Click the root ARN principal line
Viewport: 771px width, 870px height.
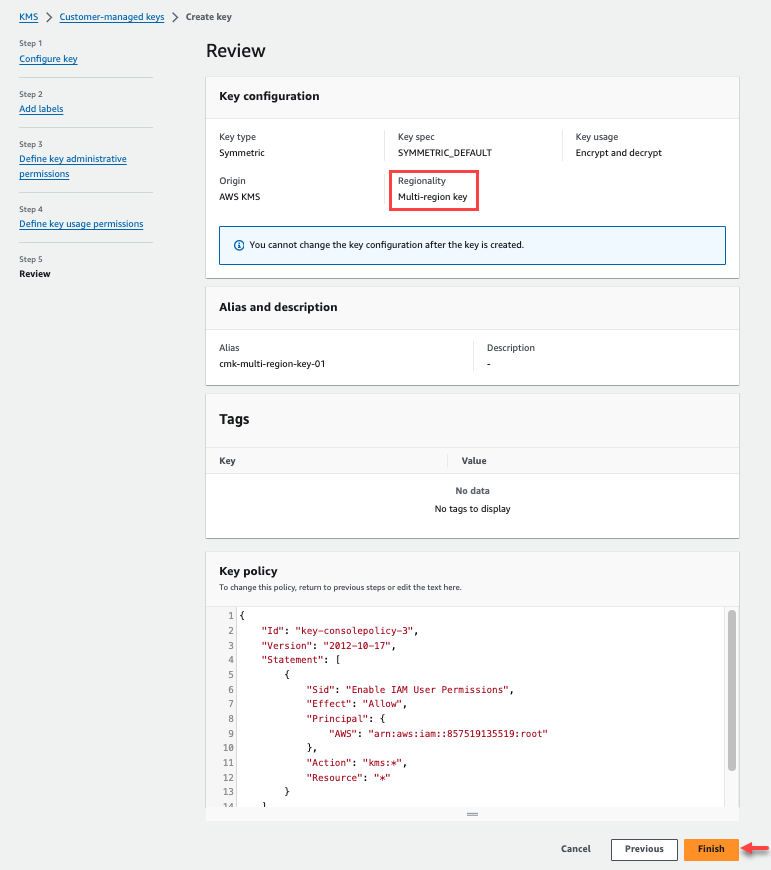(x=438, y=734)
